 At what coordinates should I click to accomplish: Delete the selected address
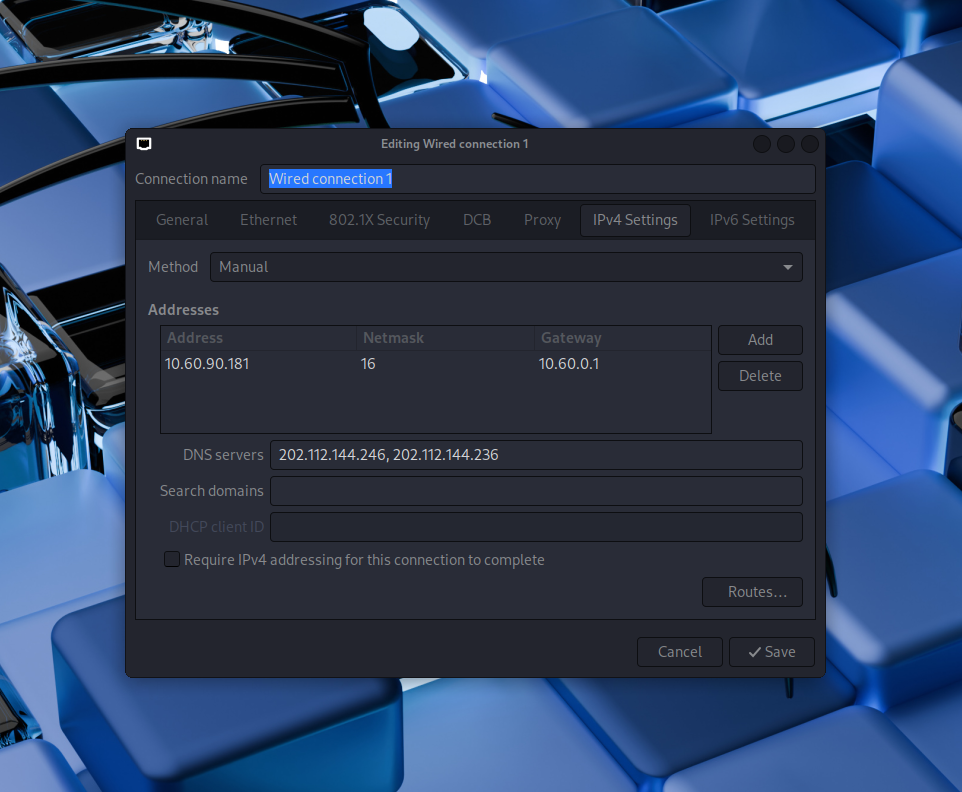pyautogui.click(x=760, y=375)
